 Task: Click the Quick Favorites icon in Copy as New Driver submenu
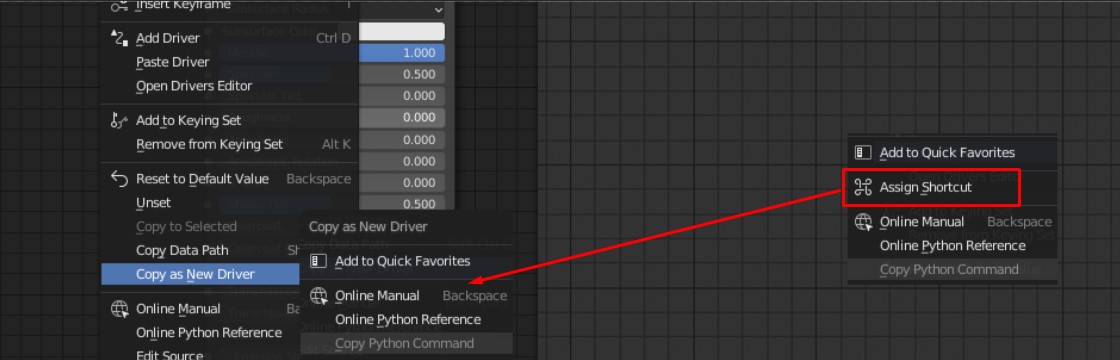pos(318,261)
